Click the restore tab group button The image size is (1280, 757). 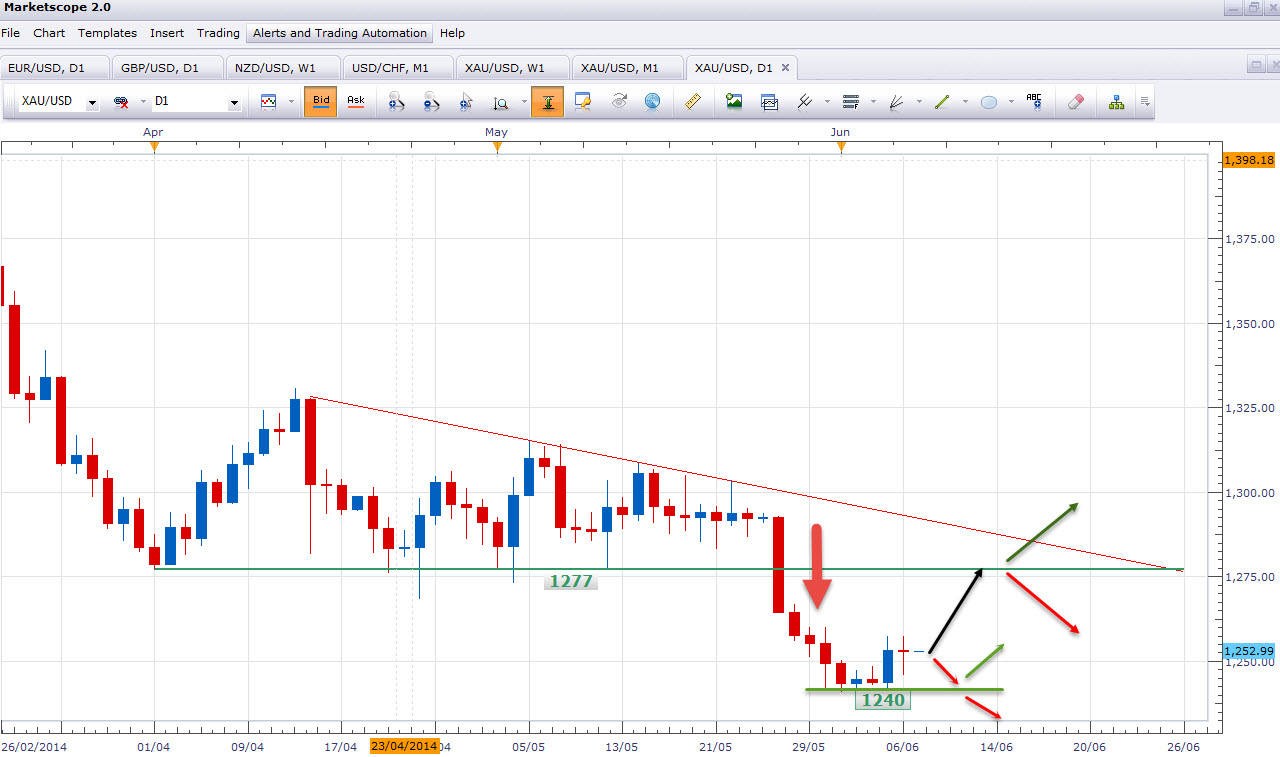tap(1255, 65)
